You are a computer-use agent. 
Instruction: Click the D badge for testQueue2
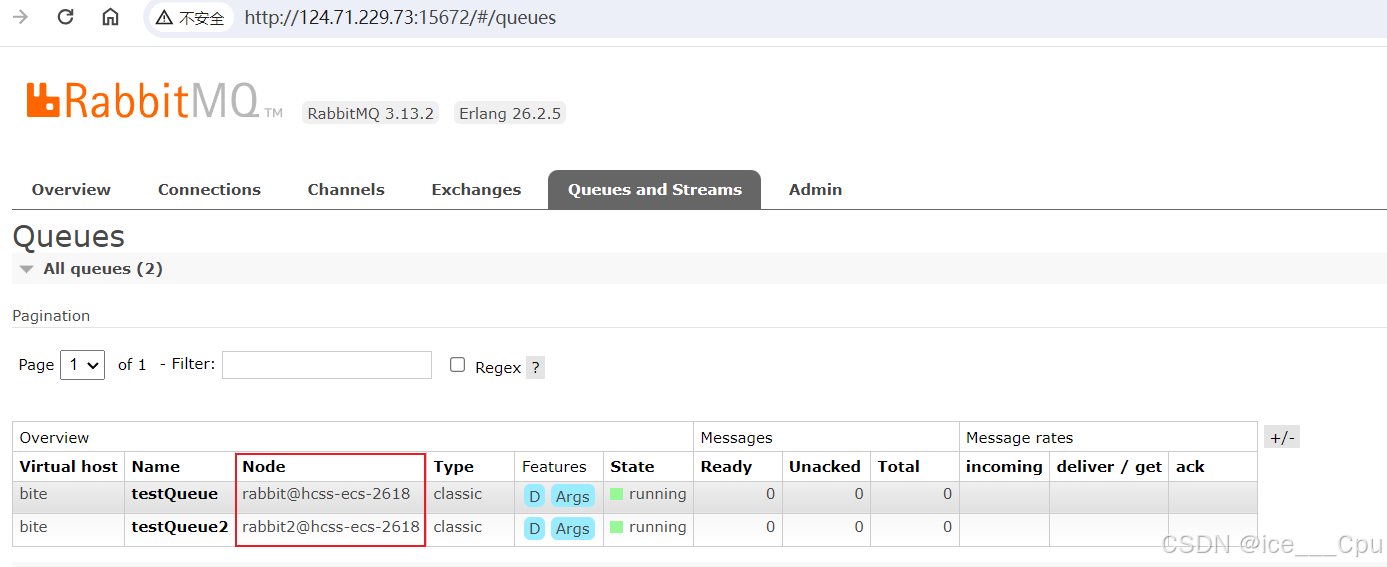tap(534, 529)
